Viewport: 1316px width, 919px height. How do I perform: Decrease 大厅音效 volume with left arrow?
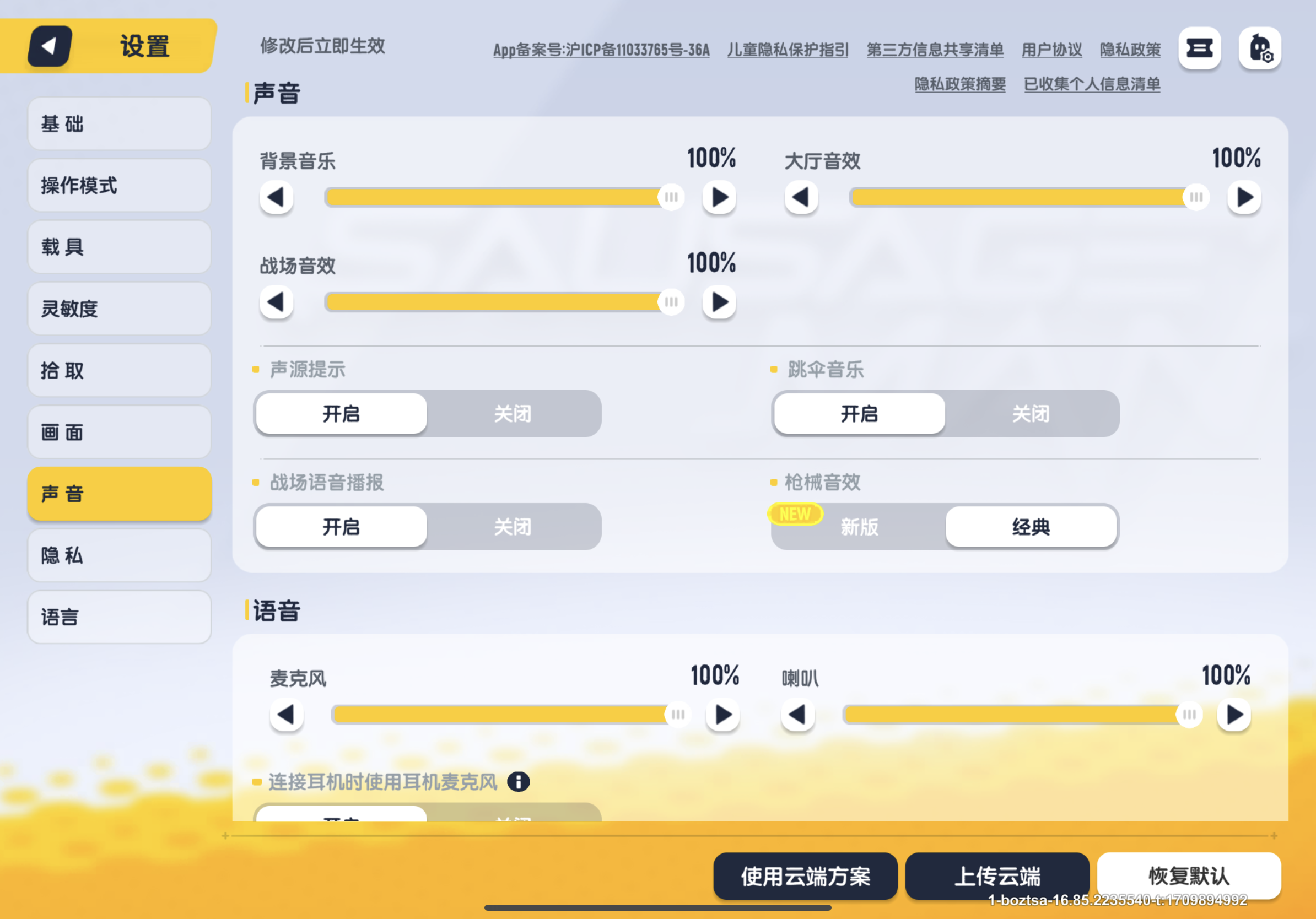[801, 198]
